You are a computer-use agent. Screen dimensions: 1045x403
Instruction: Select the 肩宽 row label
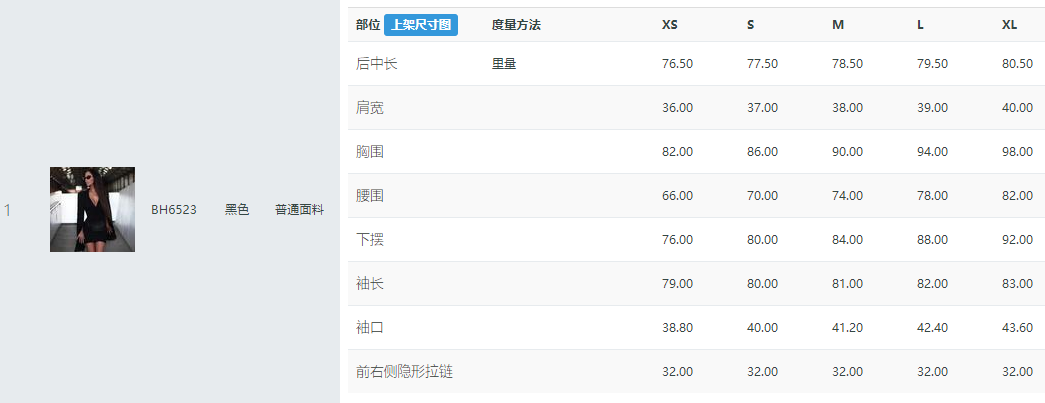370,108
